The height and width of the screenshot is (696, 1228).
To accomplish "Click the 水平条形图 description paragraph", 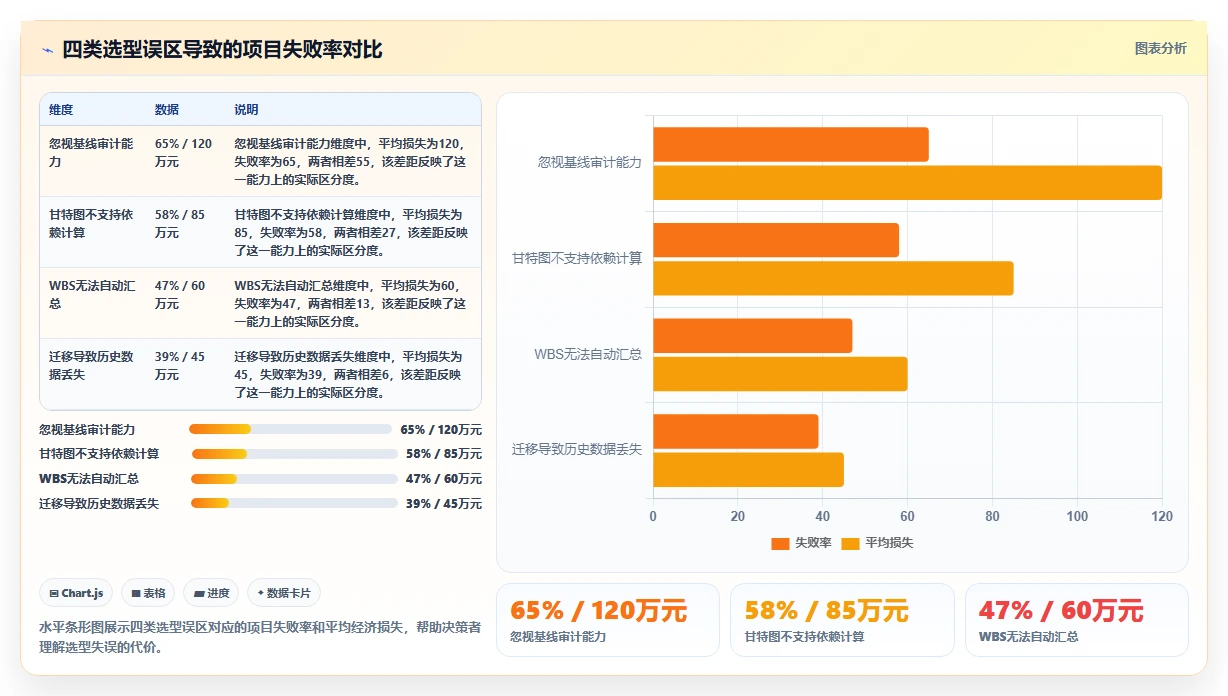I will [260, 637].
